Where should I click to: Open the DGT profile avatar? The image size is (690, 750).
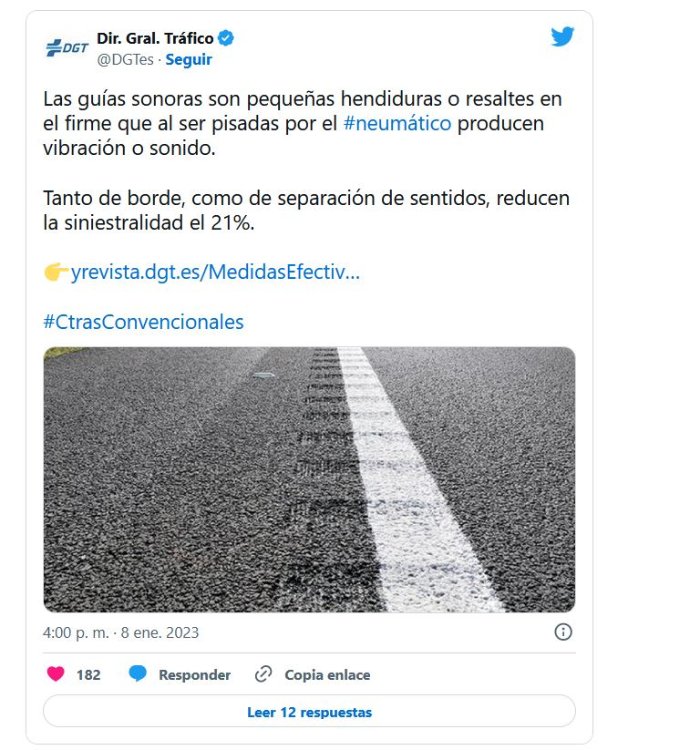coord(67,48)
